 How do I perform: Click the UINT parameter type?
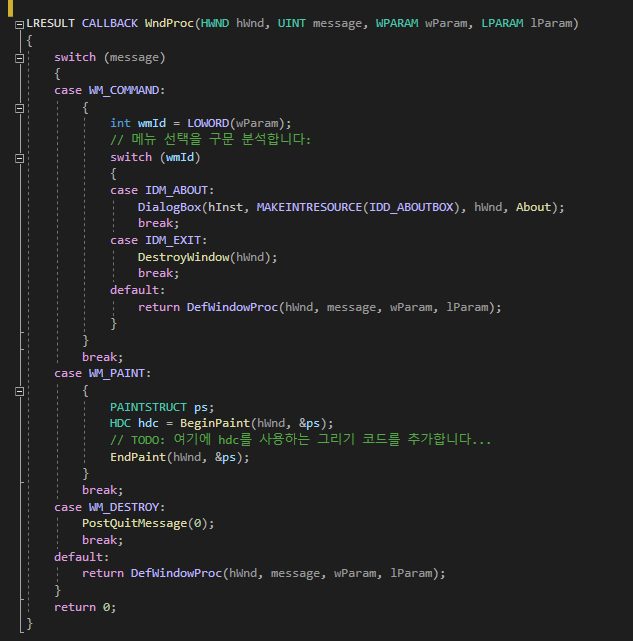292,23
